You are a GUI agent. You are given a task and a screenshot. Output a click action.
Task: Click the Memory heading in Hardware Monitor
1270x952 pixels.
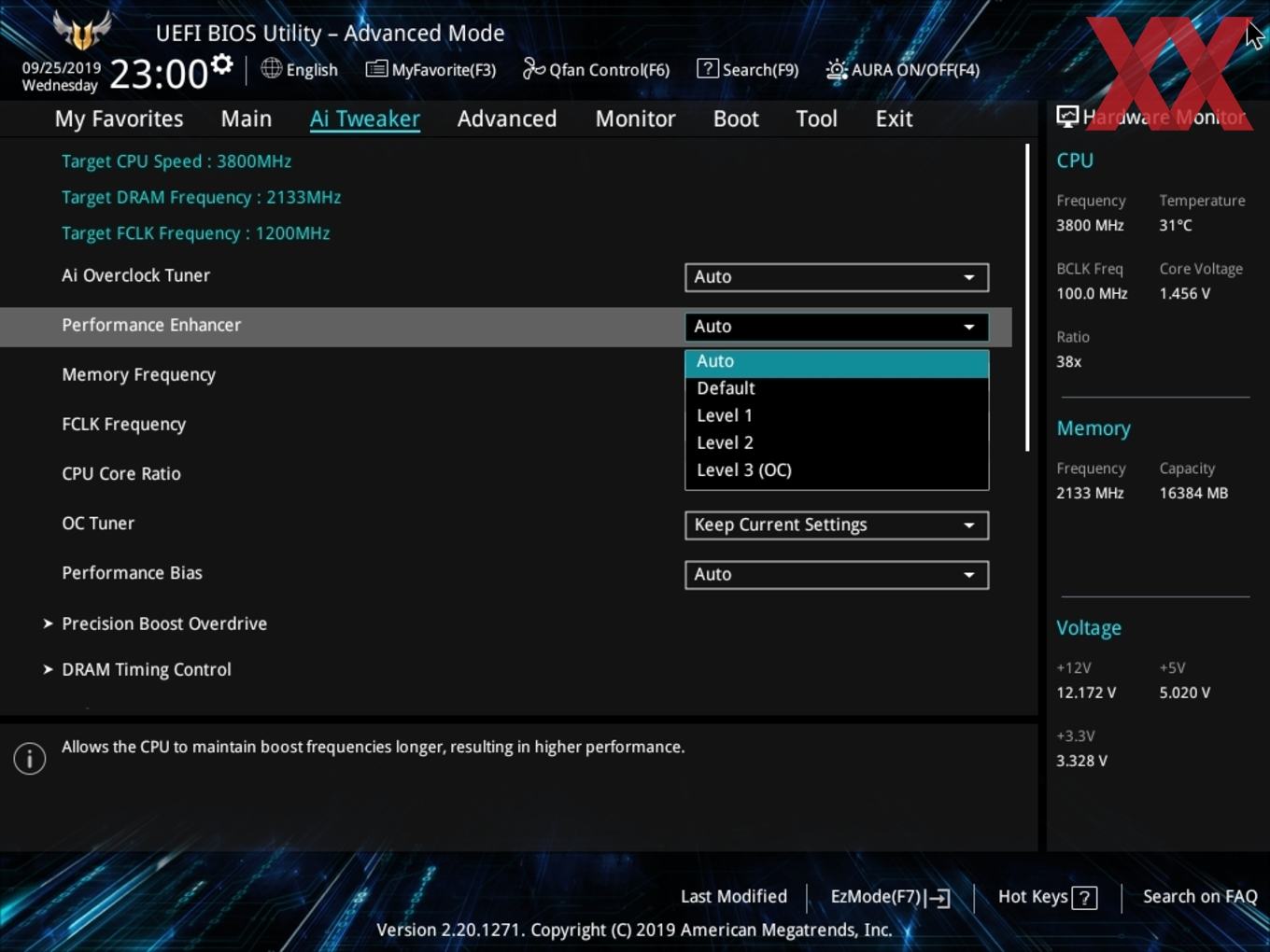coord(1094,428)
